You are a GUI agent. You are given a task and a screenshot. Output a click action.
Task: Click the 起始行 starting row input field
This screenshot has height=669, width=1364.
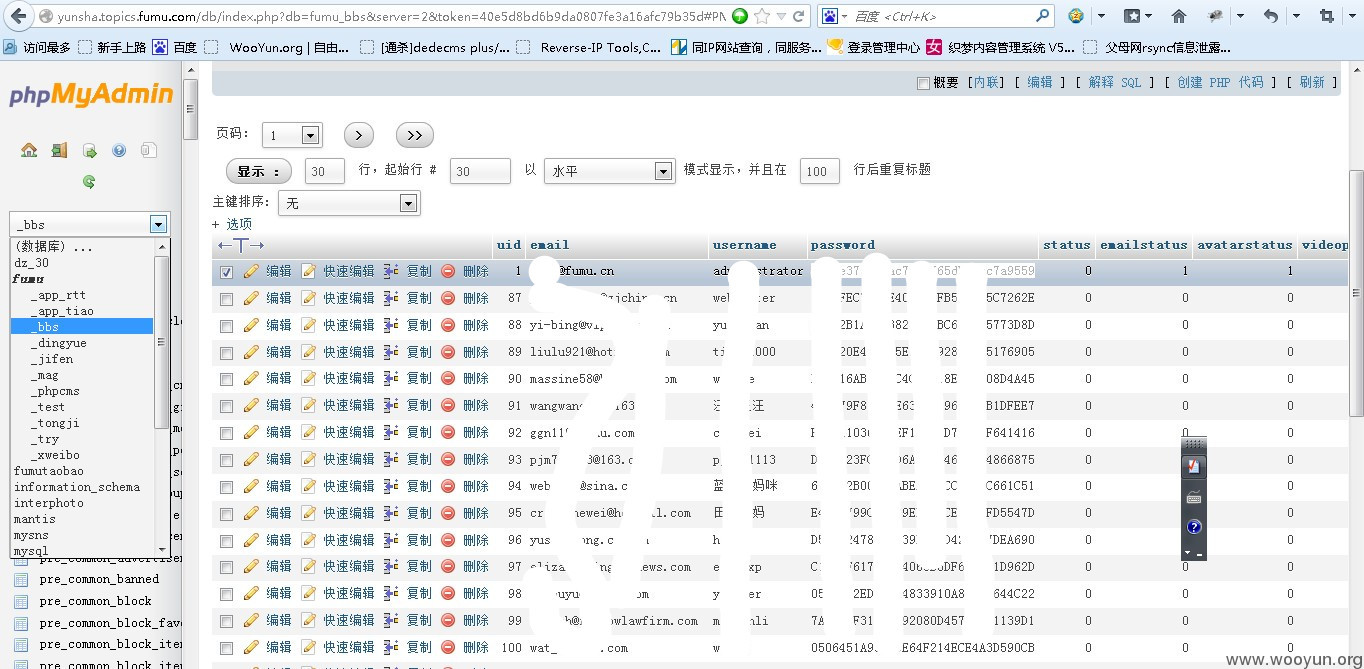point(480,171)
